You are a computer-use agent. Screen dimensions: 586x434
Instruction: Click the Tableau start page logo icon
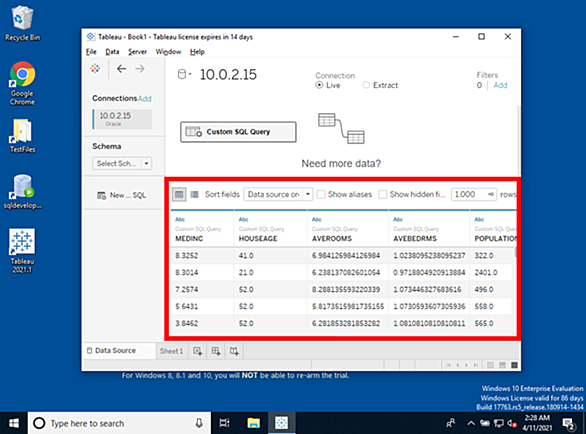coord(95,68)
